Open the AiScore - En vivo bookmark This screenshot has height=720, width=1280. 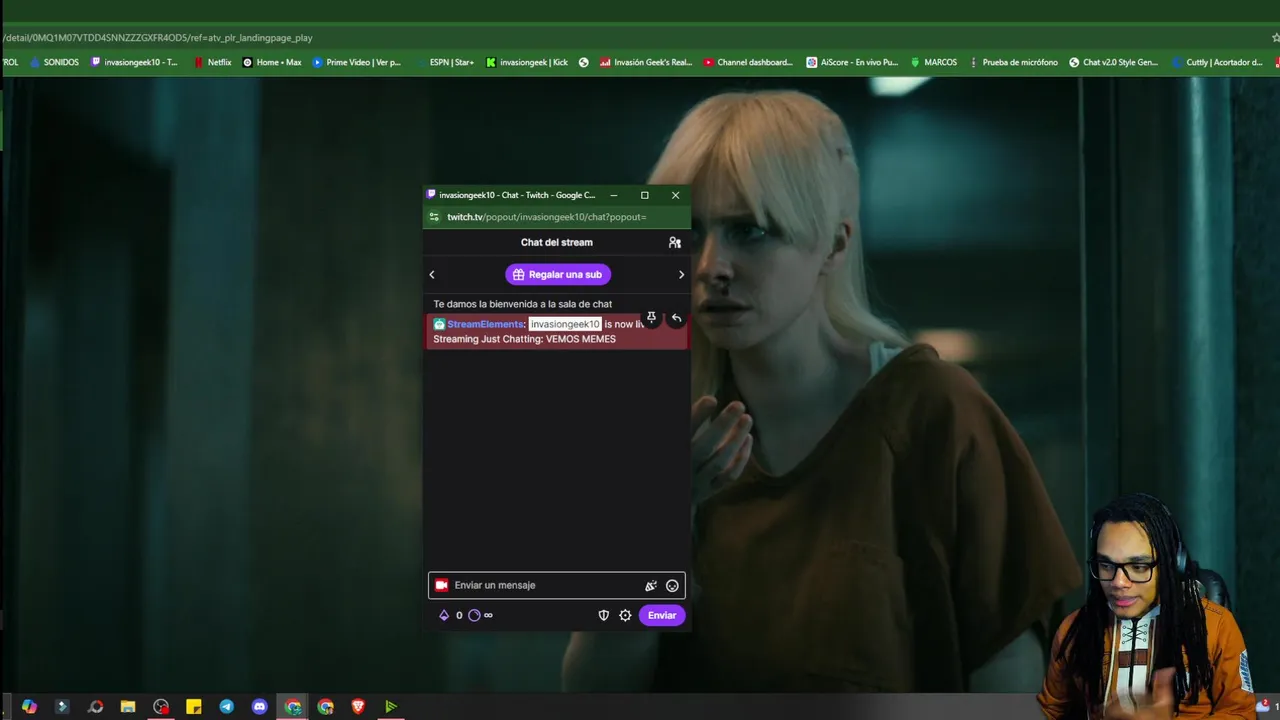[853, 62]
